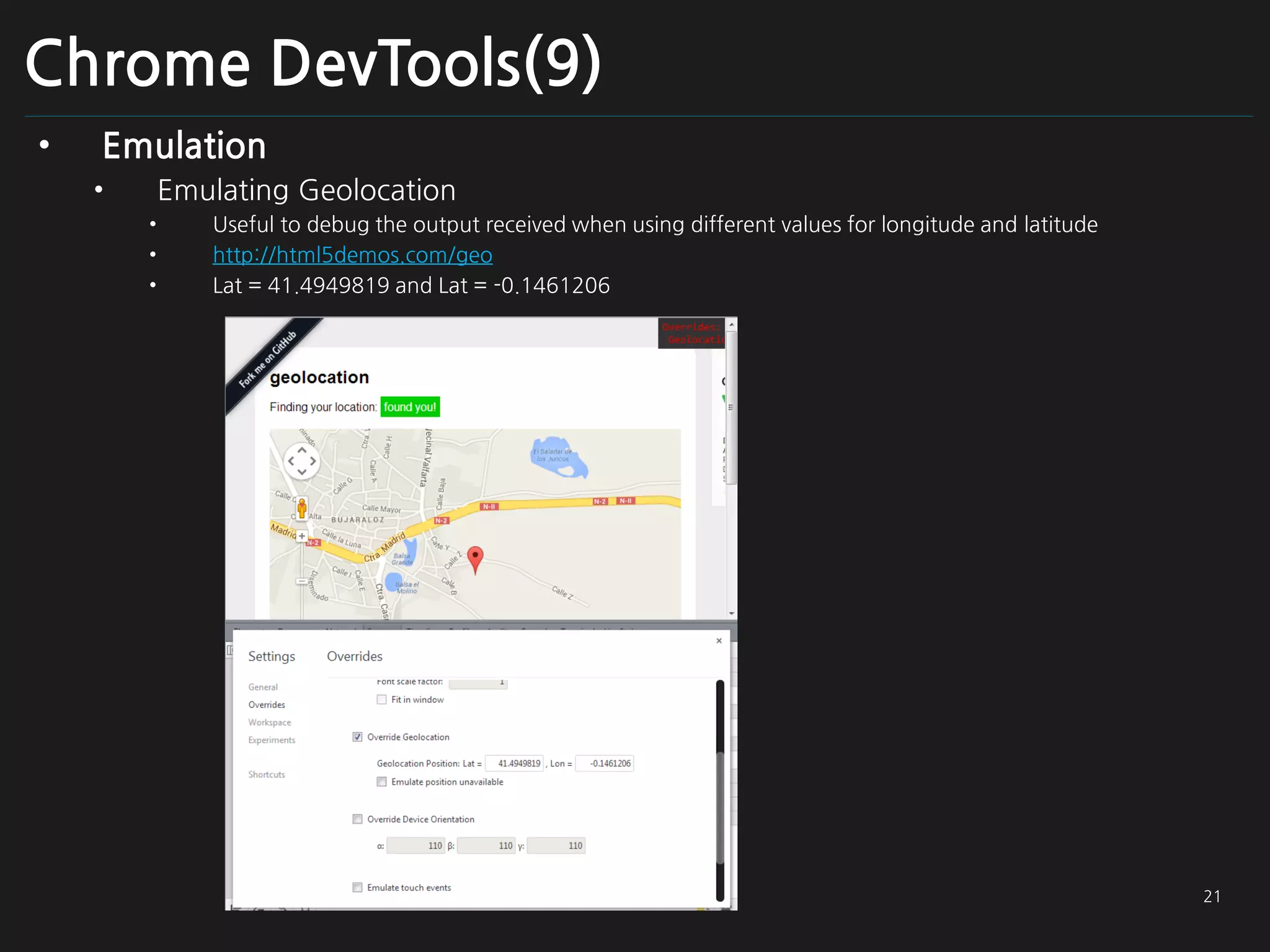This screenshot has width=1270, height=952.
Task: Click the map zoom slider track
Action: pos(302,561)
